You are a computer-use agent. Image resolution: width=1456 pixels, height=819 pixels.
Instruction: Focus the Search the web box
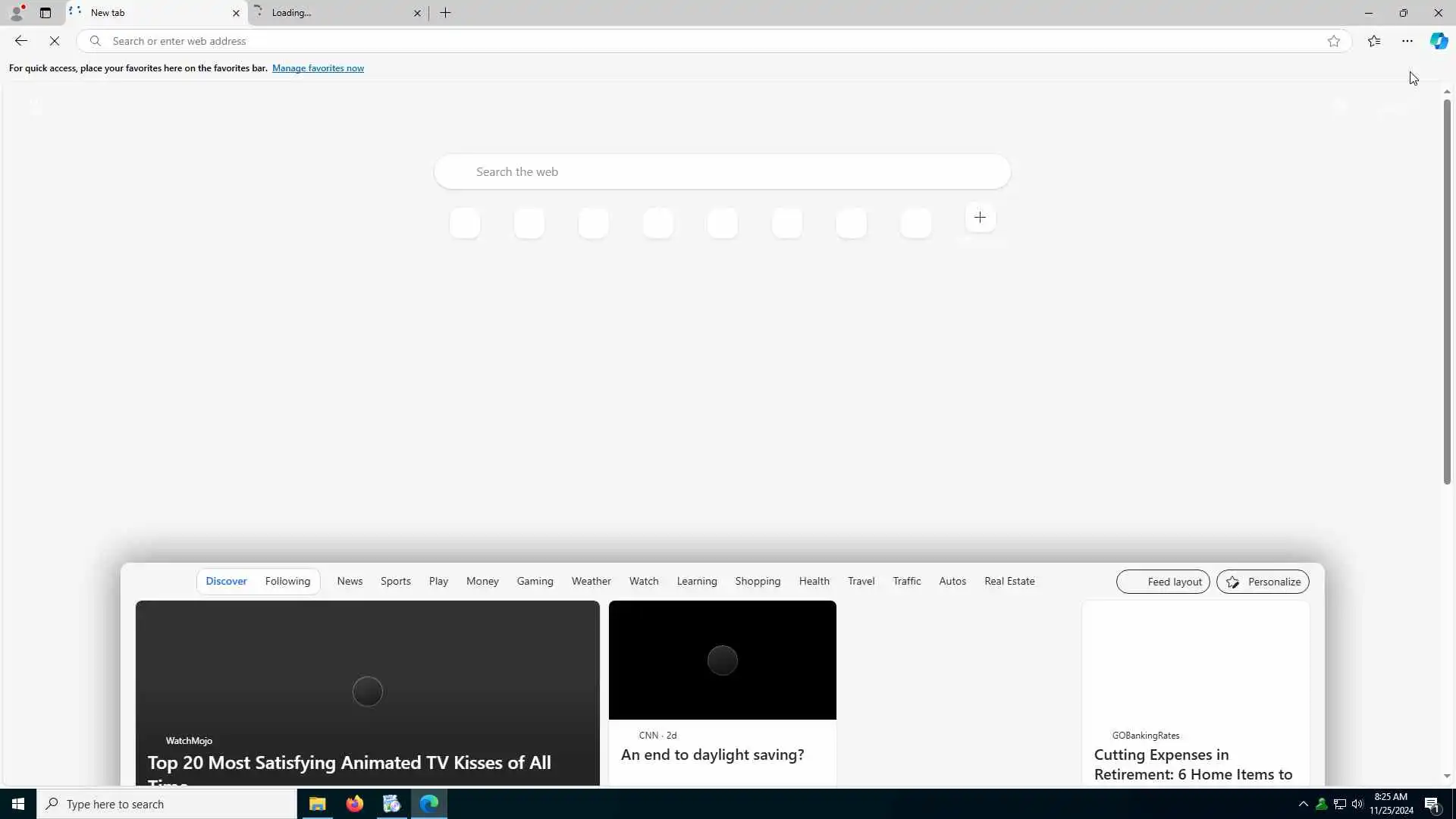(720, 172)
